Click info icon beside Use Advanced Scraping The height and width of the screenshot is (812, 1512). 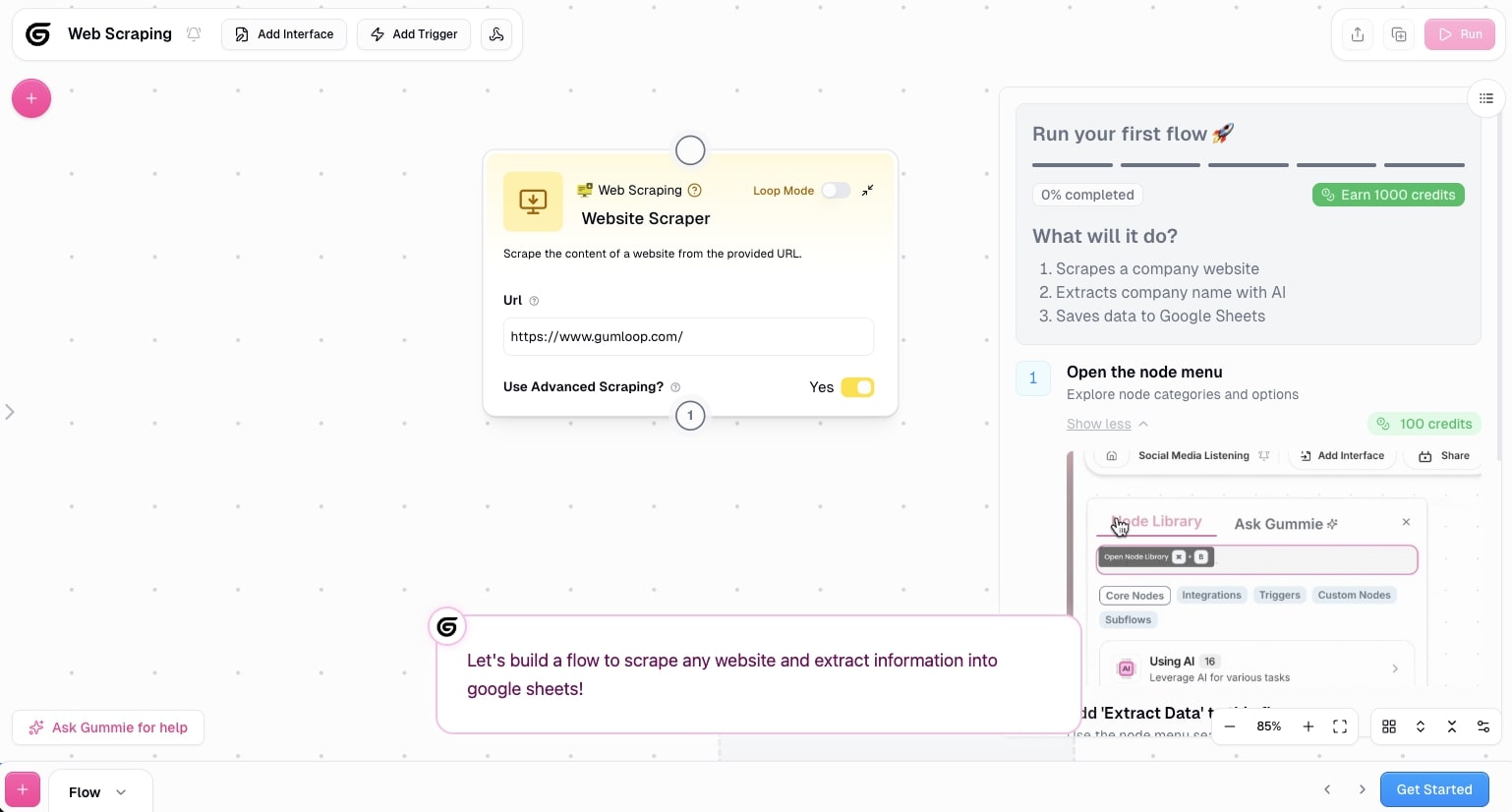[675, 387]
